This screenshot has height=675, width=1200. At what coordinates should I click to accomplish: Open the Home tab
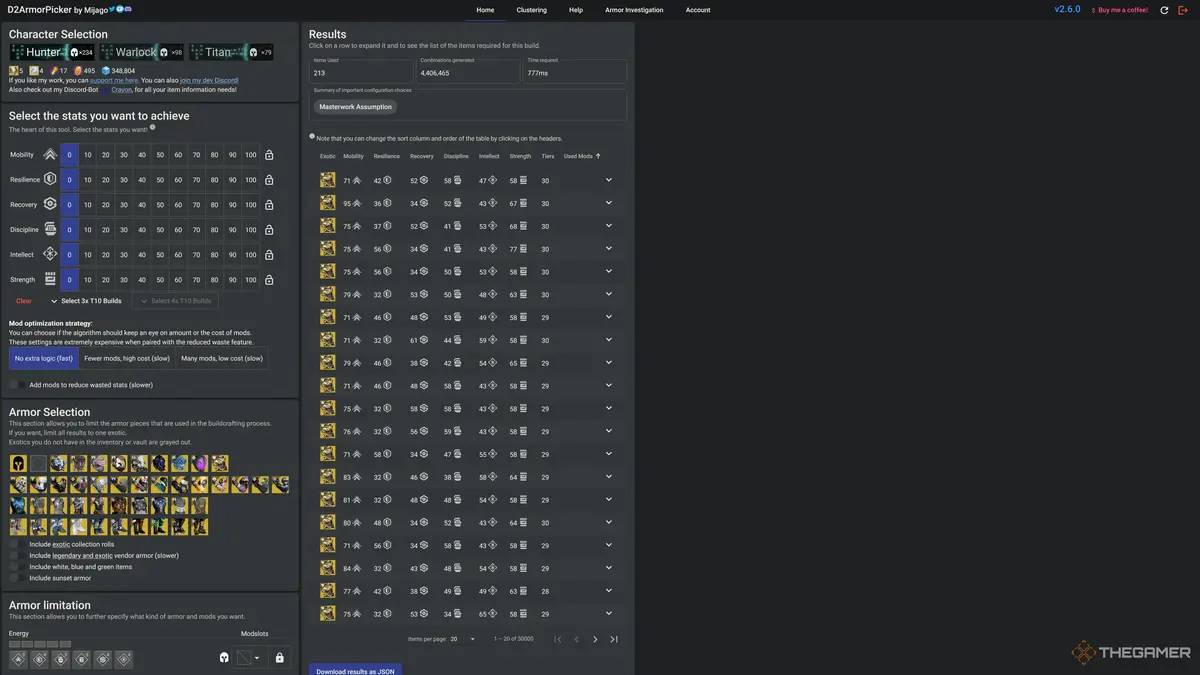pos(485,10)
